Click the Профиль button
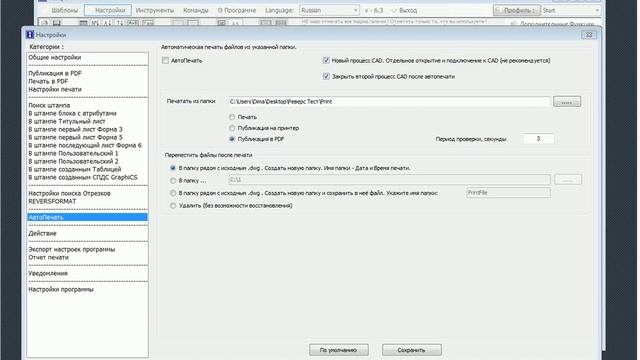Screen dimensions: 640x360 516,10
